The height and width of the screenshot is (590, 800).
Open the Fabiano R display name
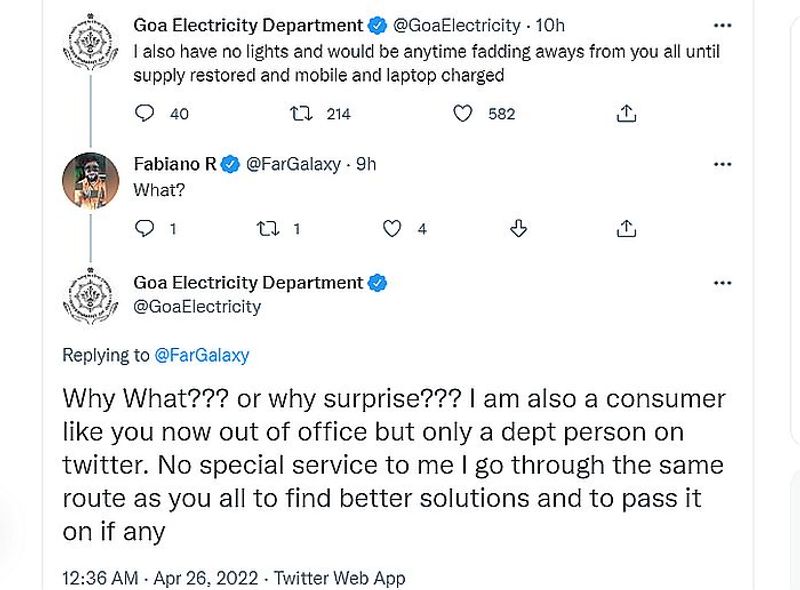(x=173, y=164)
